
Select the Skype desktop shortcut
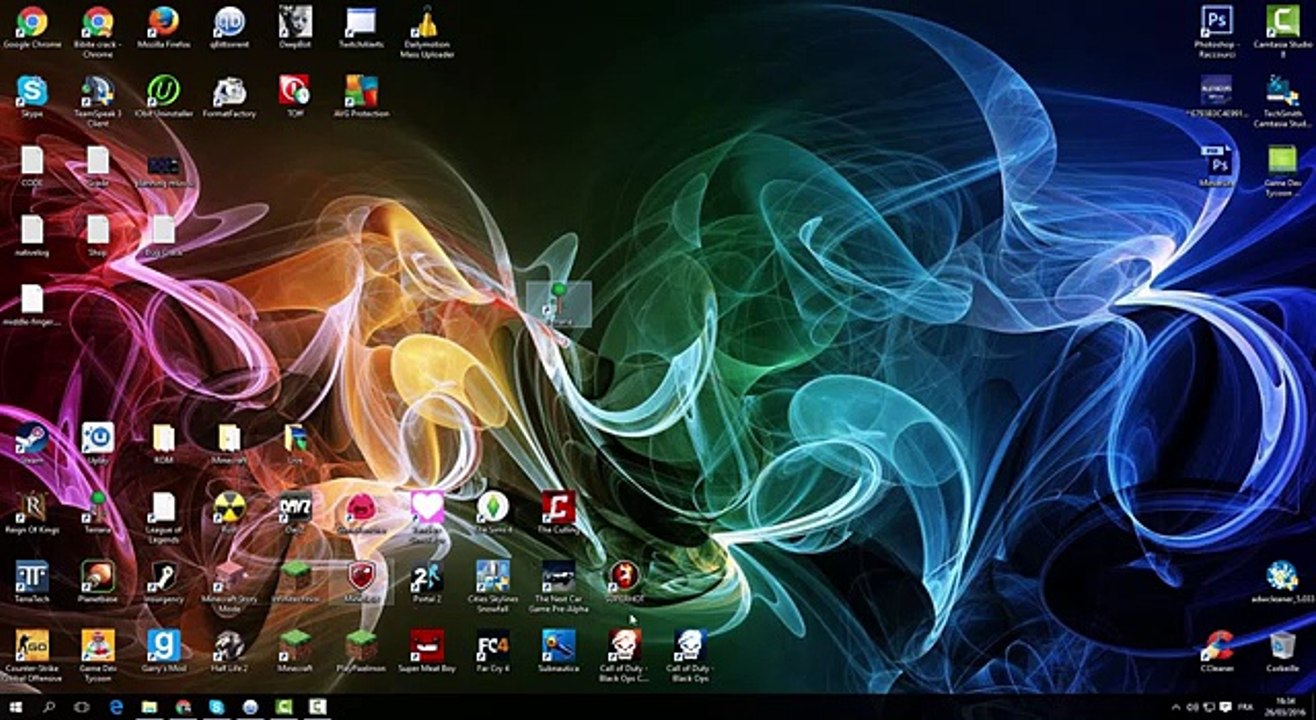[32, 98]
